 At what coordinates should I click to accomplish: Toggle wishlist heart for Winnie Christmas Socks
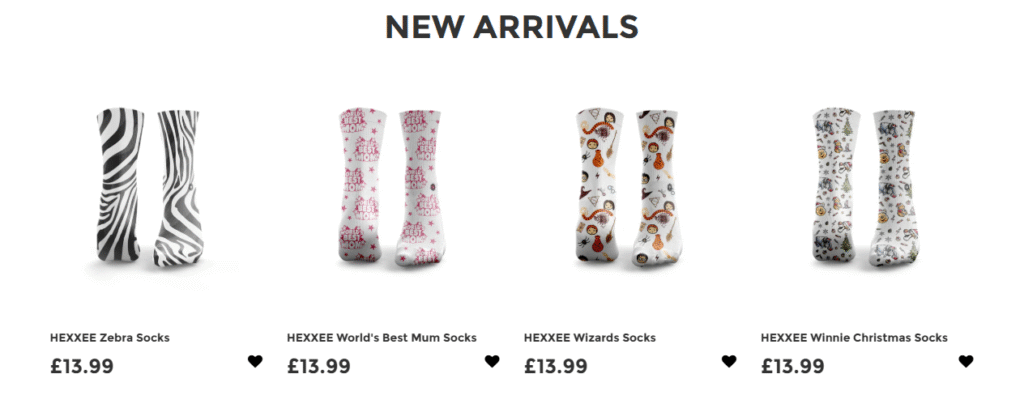[966, 361]
